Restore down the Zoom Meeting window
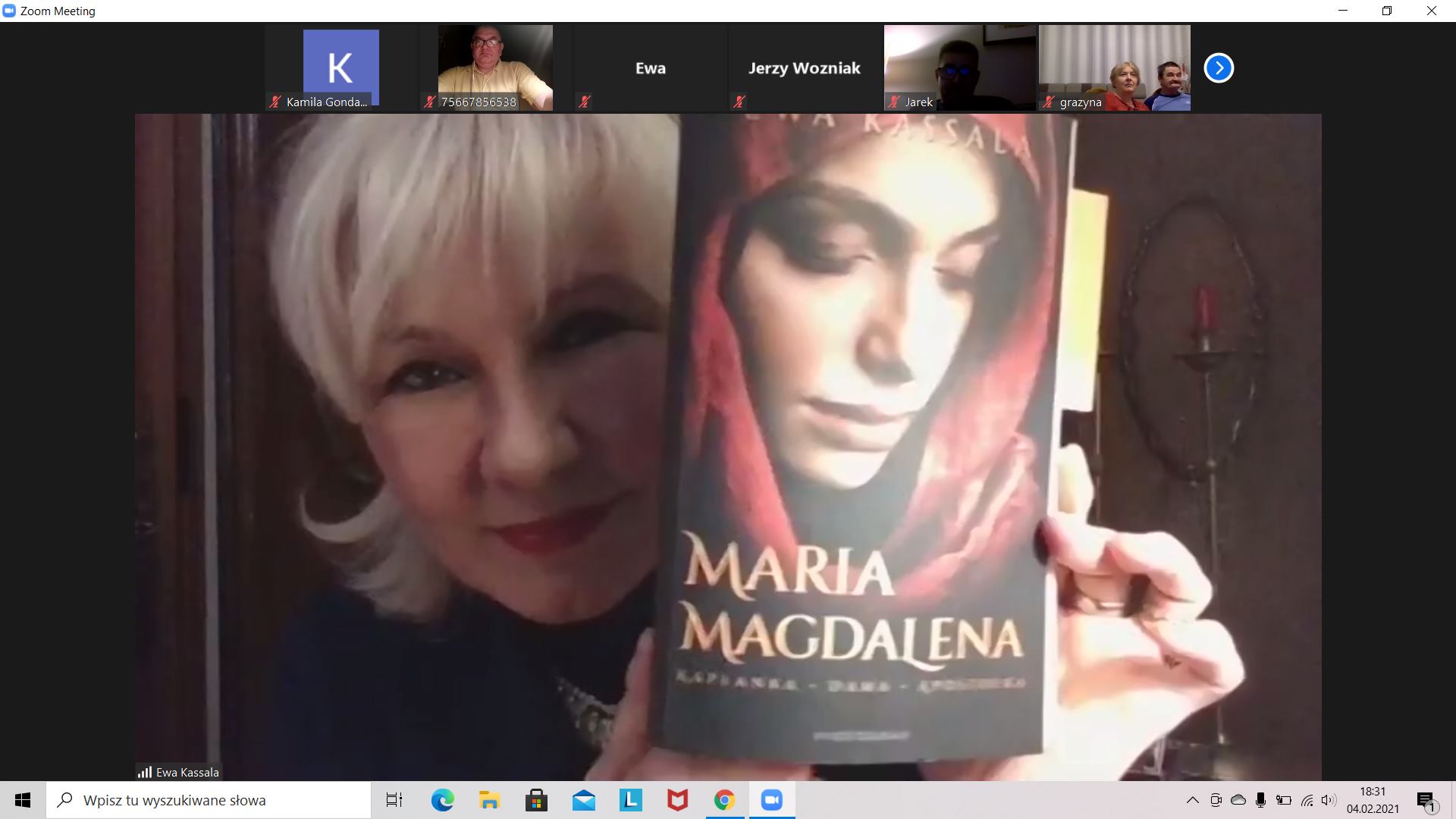 click(x=1387, y=11)
